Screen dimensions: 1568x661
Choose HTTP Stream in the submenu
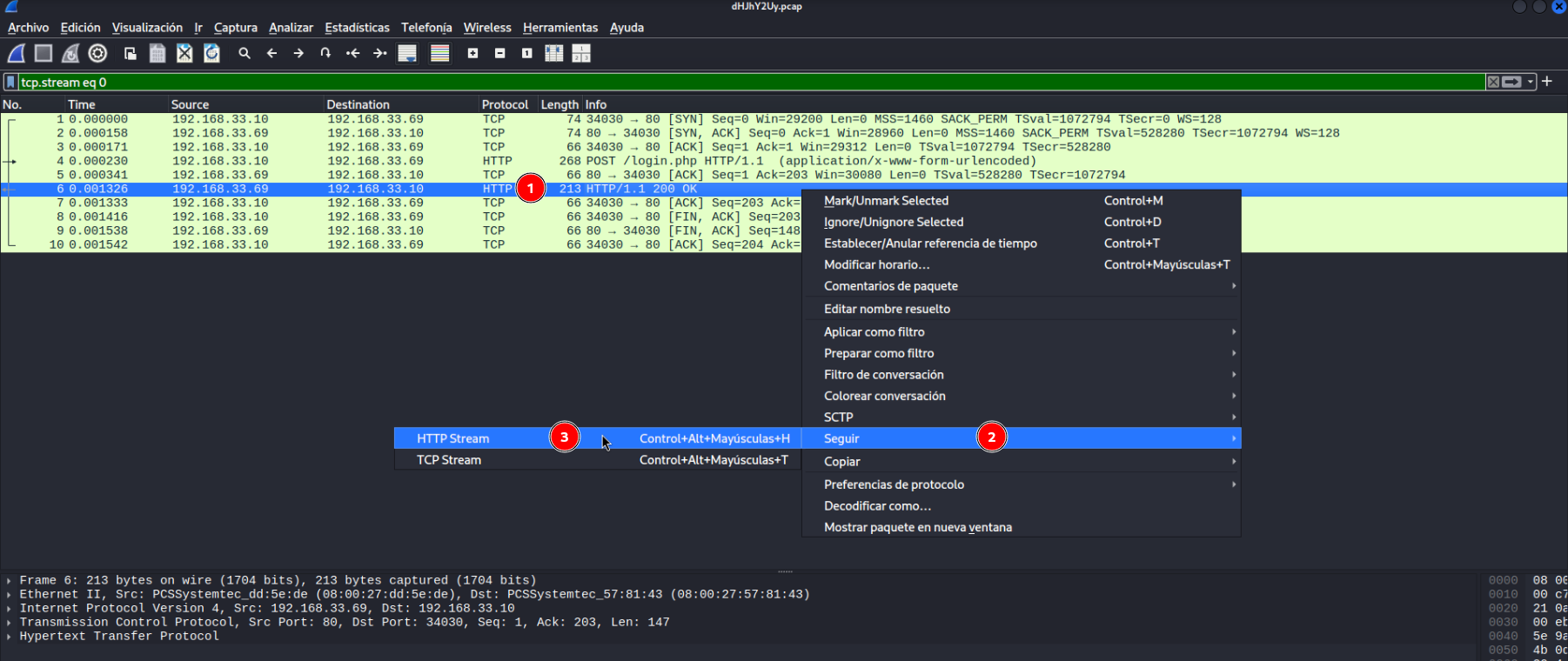coord(597,438)
